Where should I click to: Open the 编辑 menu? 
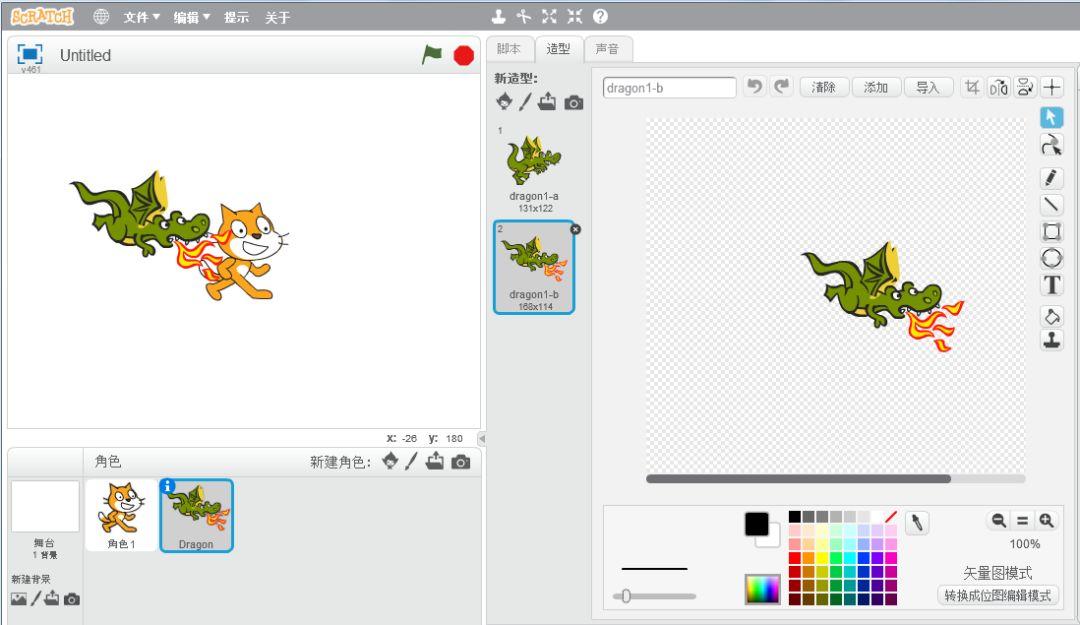191,17
